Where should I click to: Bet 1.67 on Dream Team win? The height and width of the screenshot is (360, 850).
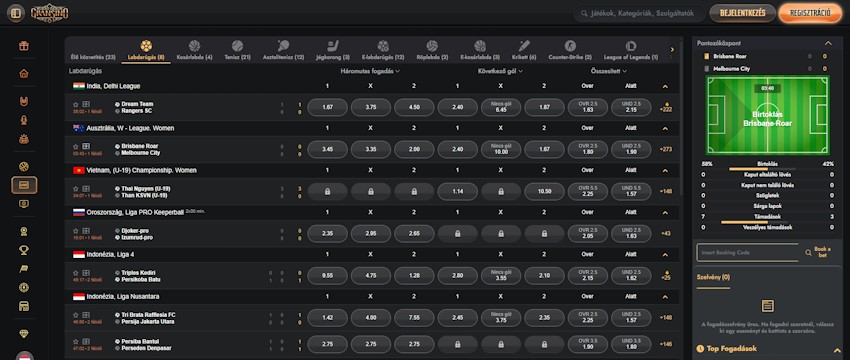click(327, 107)
